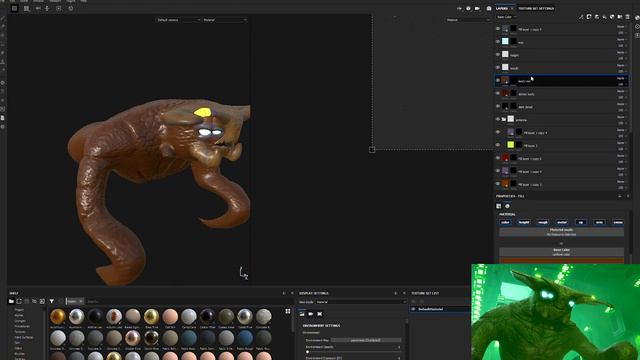Image resolution: width=640 pixels, height=360 pixels.
Task: Hide the yellow-green fill layer
Action: click(x=498, y=145)
